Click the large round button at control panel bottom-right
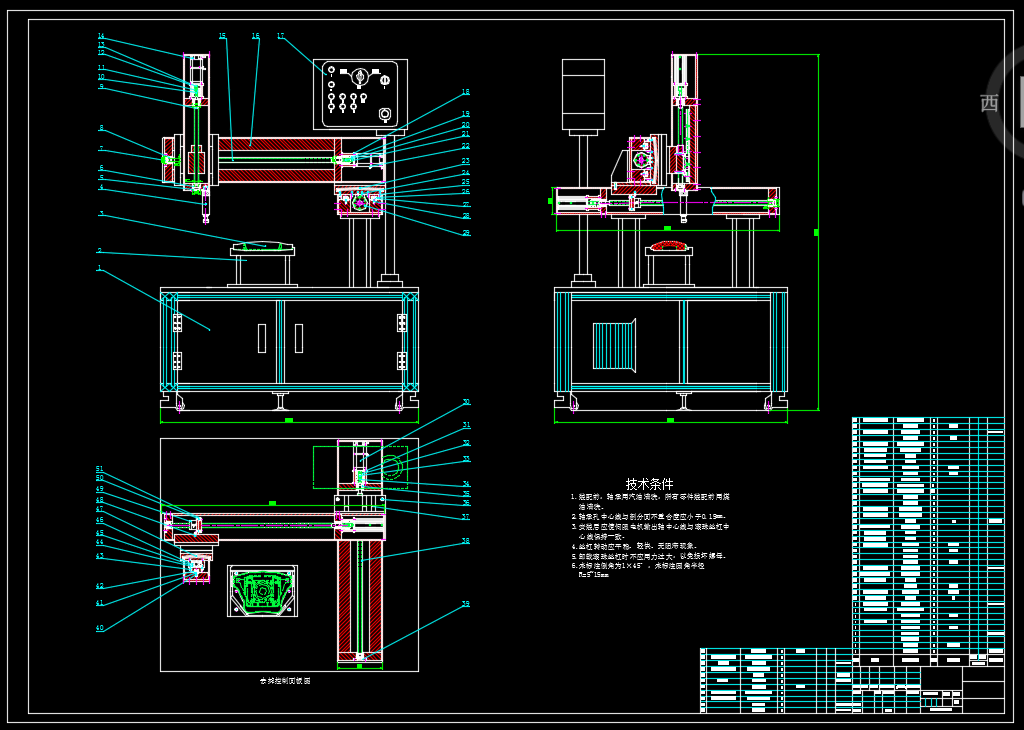 point(385,115)
